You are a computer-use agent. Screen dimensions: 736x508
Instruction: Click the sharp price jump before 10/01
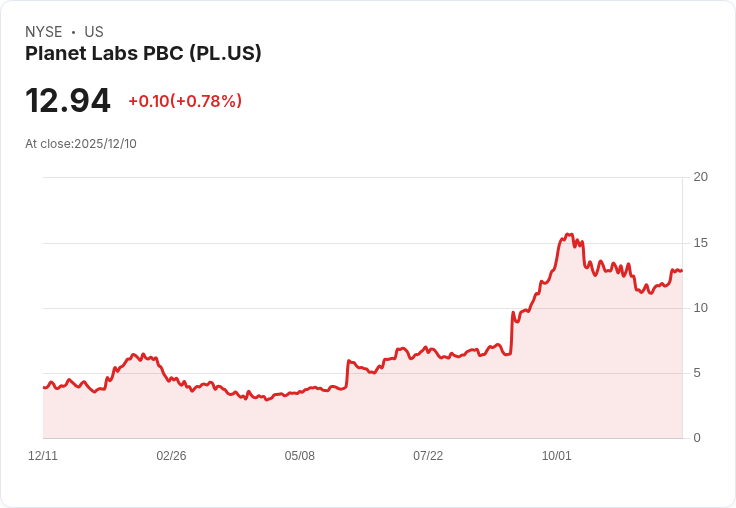click(512, 333)
